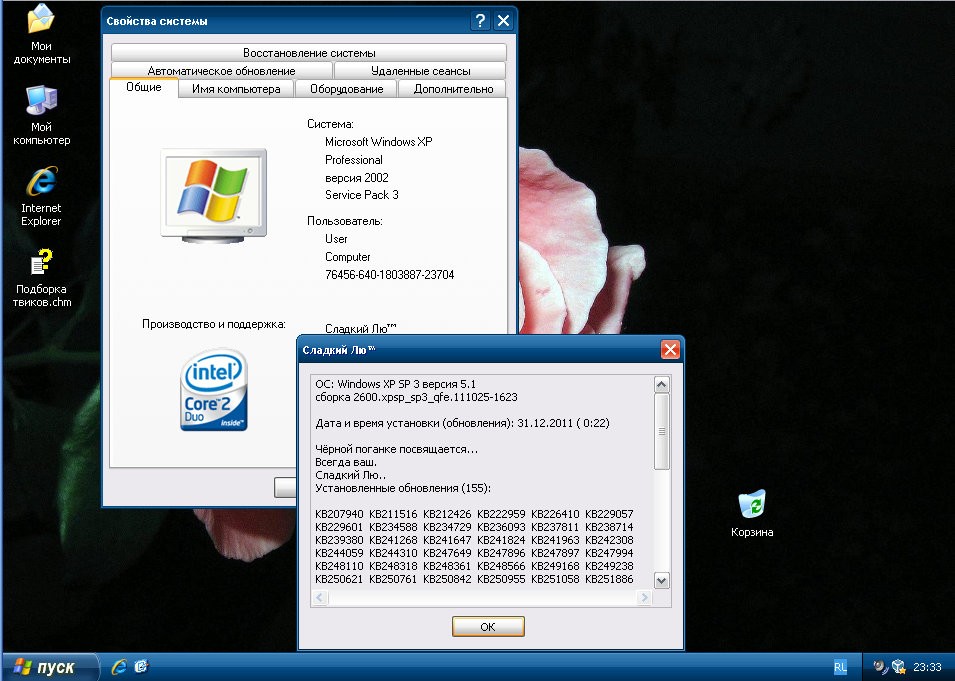
Task: Open the Оборудование tab
Action: 347,89
